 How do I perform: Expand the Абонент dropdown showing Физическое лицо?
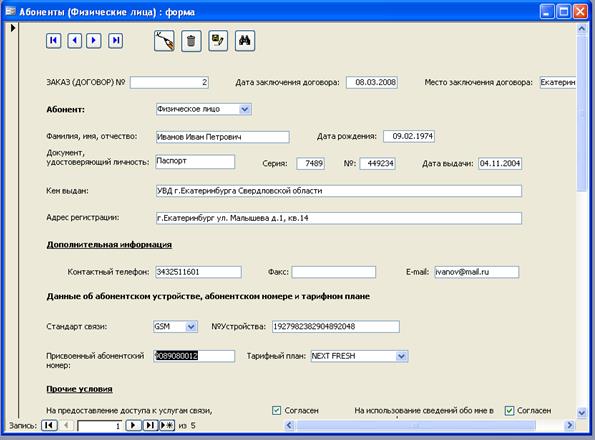click(245, 109)
